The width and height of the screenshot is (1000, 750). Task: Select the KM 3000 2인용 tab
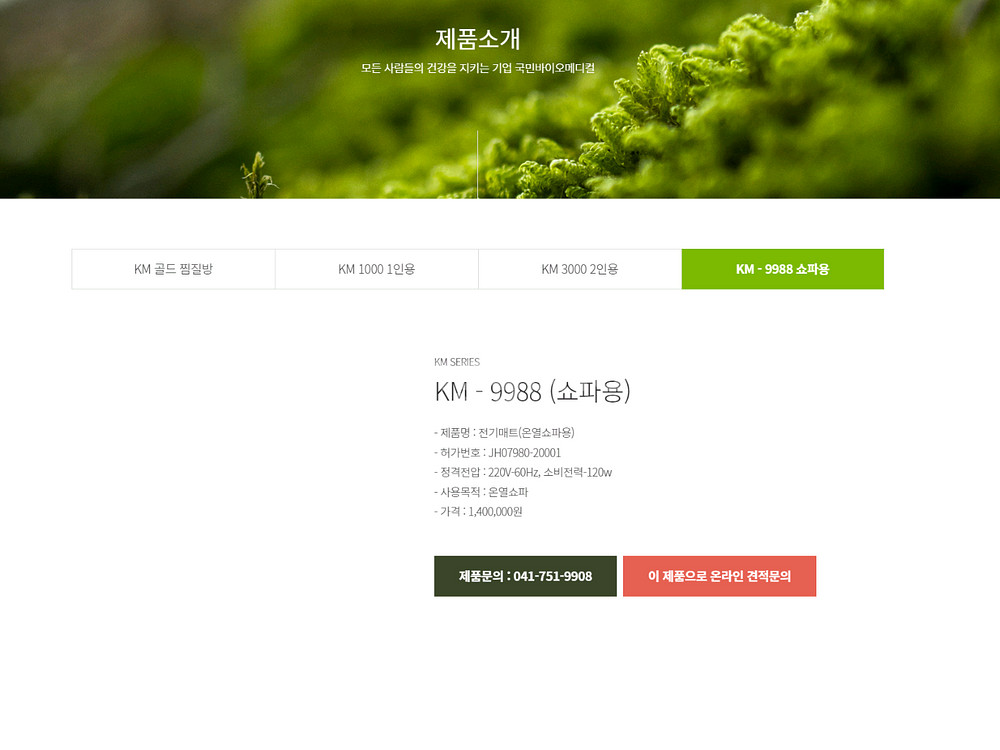(x=579, y=269)
